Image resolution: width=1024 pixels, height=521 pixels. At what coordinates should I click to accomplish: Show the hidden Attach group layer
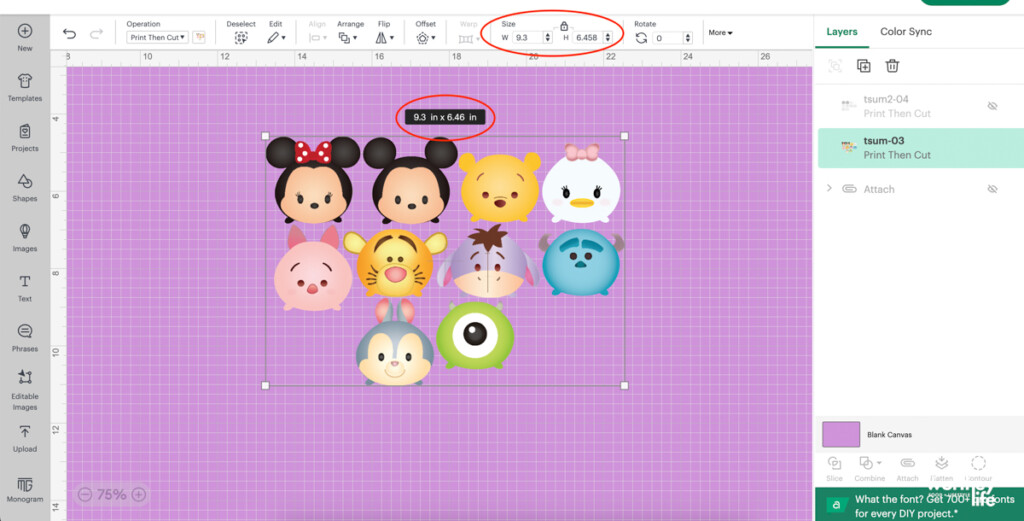click(992, 189)
